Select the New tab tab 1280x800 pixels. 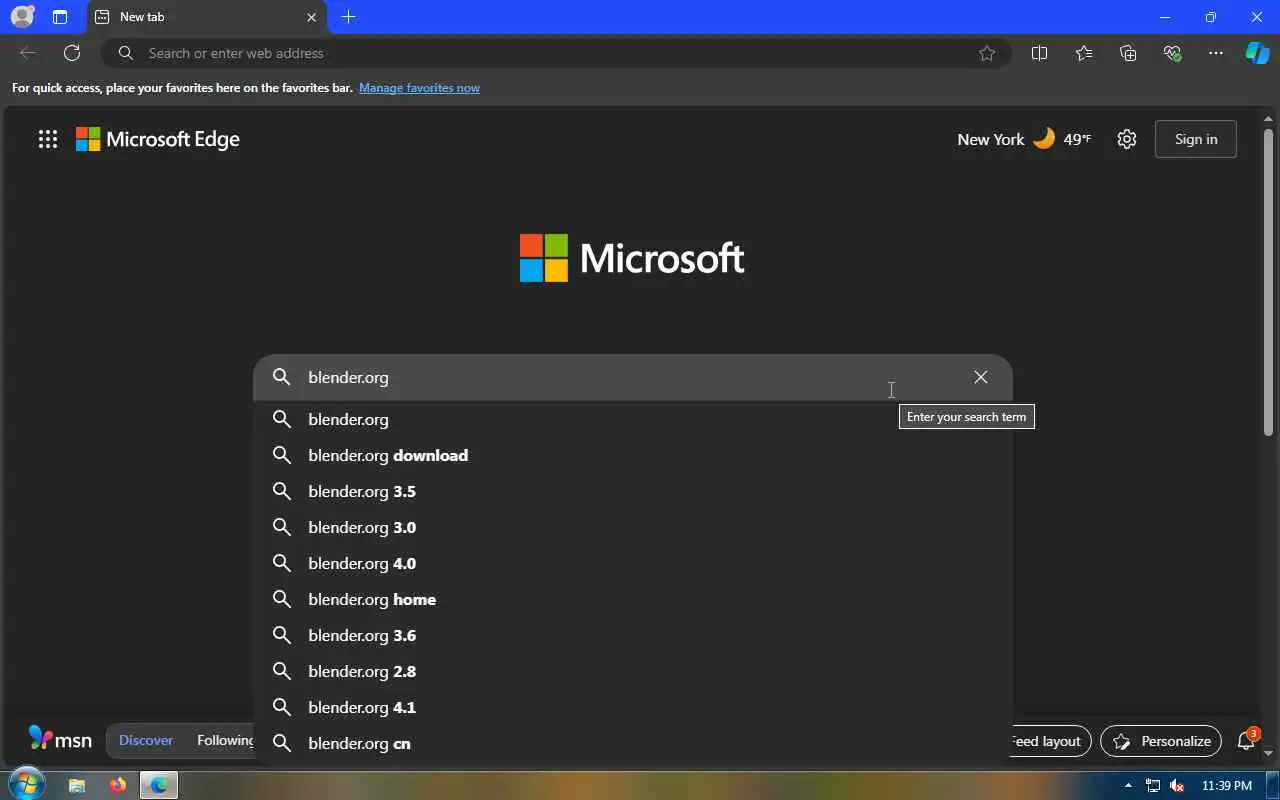click(205, 17)
